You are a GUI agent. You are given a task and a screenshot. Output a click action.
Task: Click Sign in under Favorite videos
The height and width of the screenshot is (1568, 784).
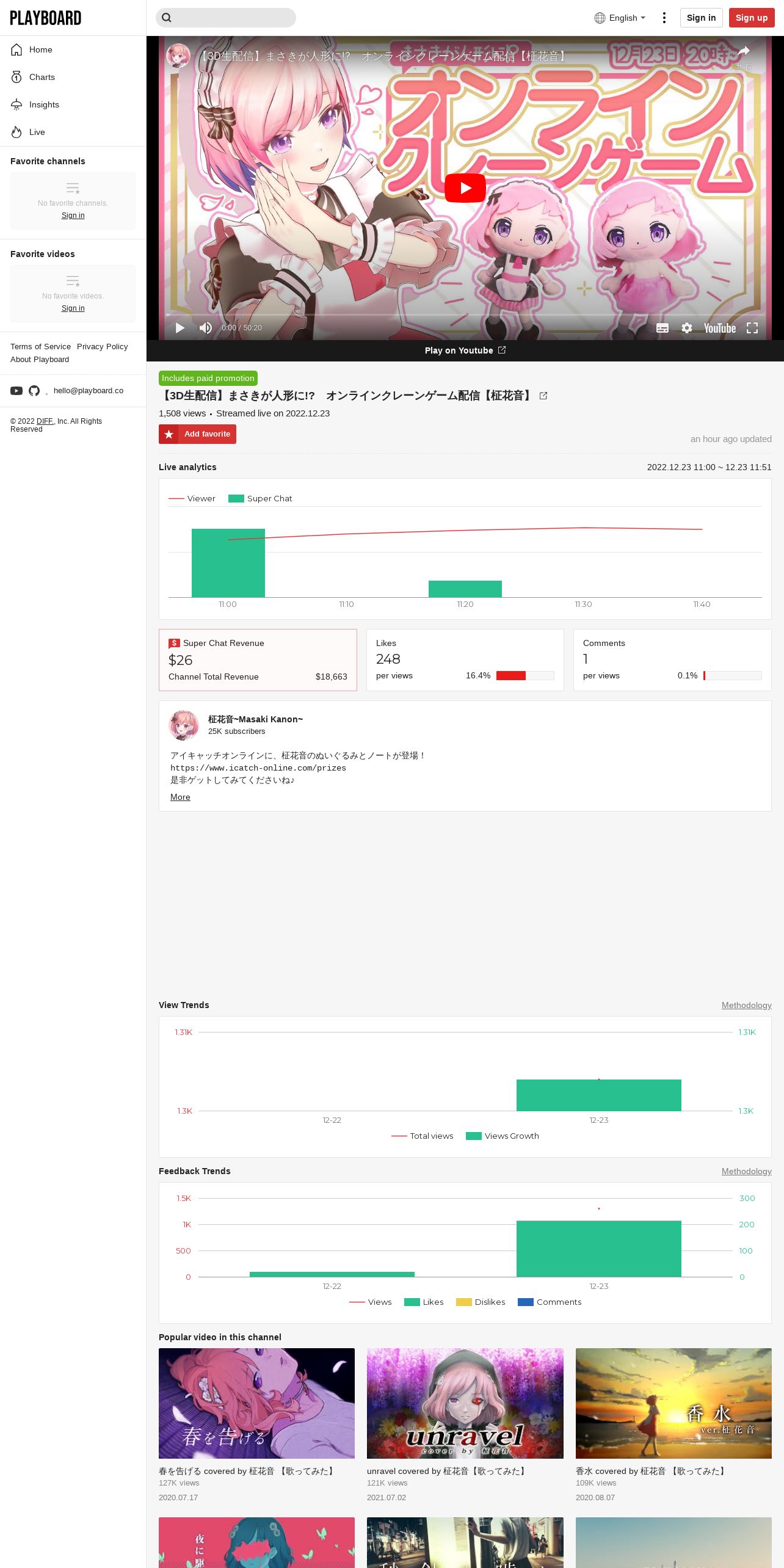[73, 308]
